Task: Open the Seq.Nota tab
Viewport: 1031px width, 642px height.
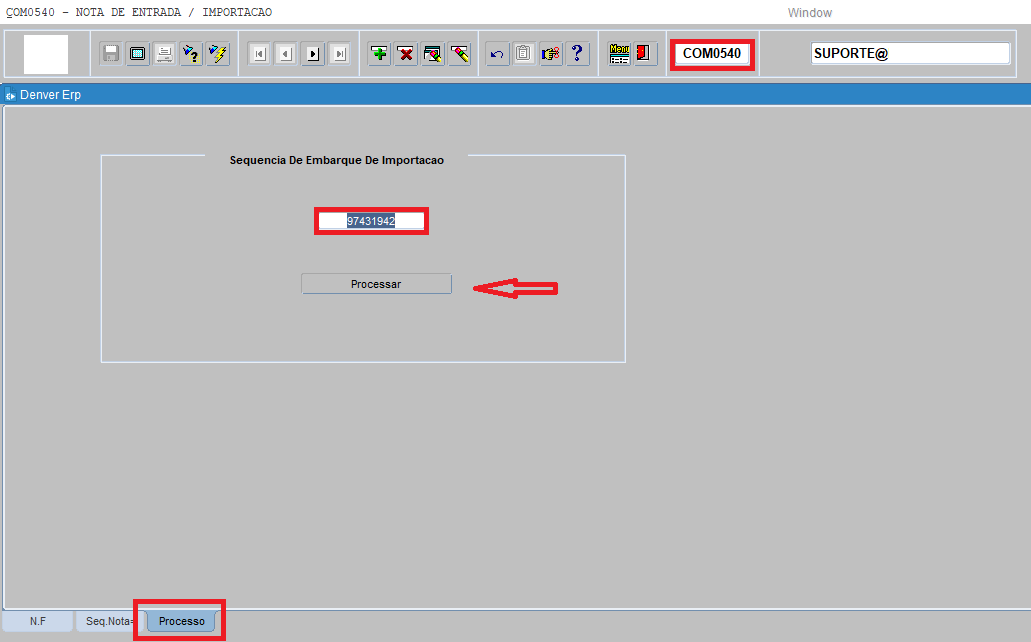Action: point(110,621)
